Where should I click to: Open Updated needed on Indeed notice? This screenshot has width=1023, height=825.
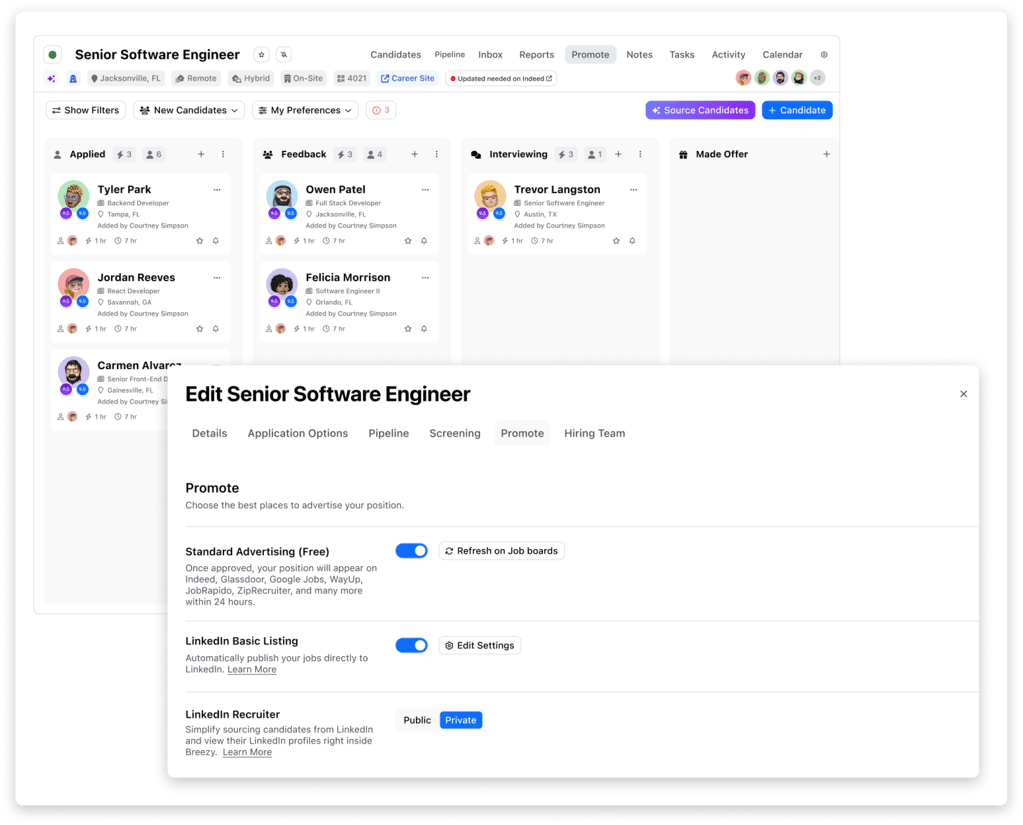pos(501,78)
